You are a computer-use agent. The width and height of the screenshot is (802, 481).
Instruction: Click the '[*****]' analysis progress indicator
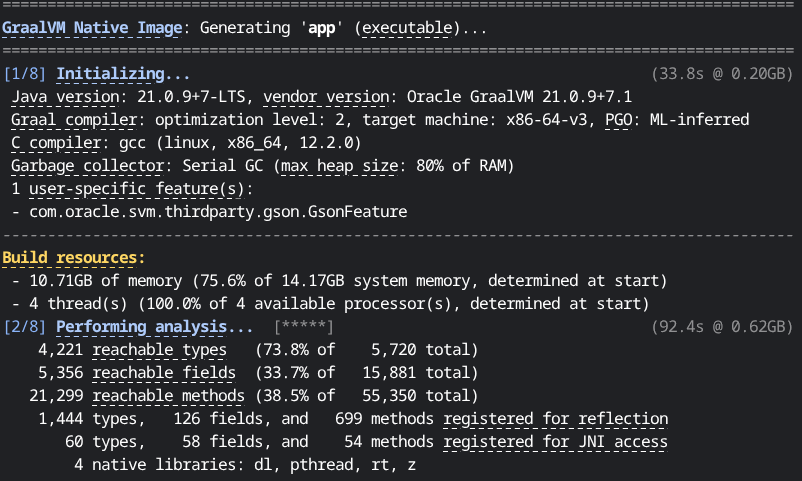304,326
